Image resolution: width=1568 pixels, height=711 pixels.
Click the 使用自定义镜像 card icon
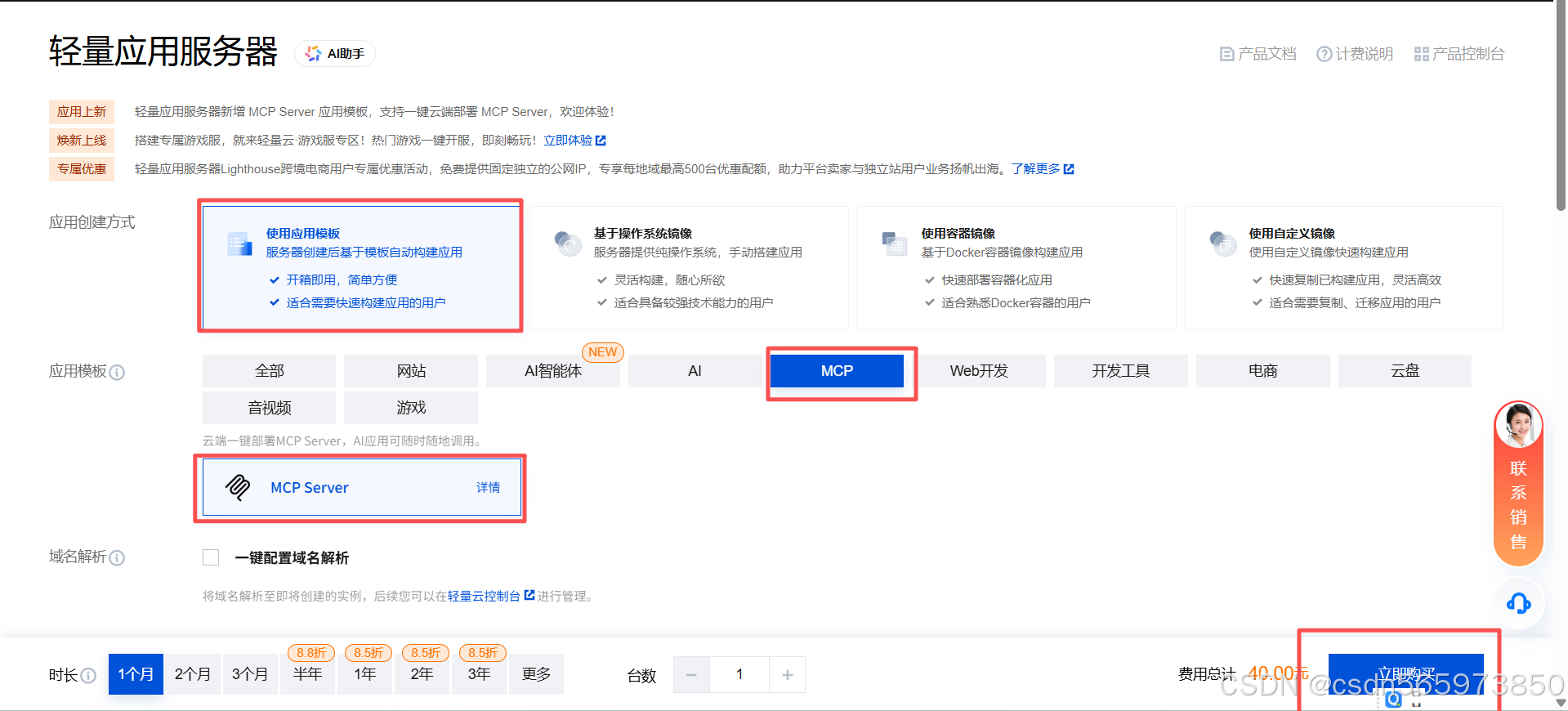coord(1223,244)
